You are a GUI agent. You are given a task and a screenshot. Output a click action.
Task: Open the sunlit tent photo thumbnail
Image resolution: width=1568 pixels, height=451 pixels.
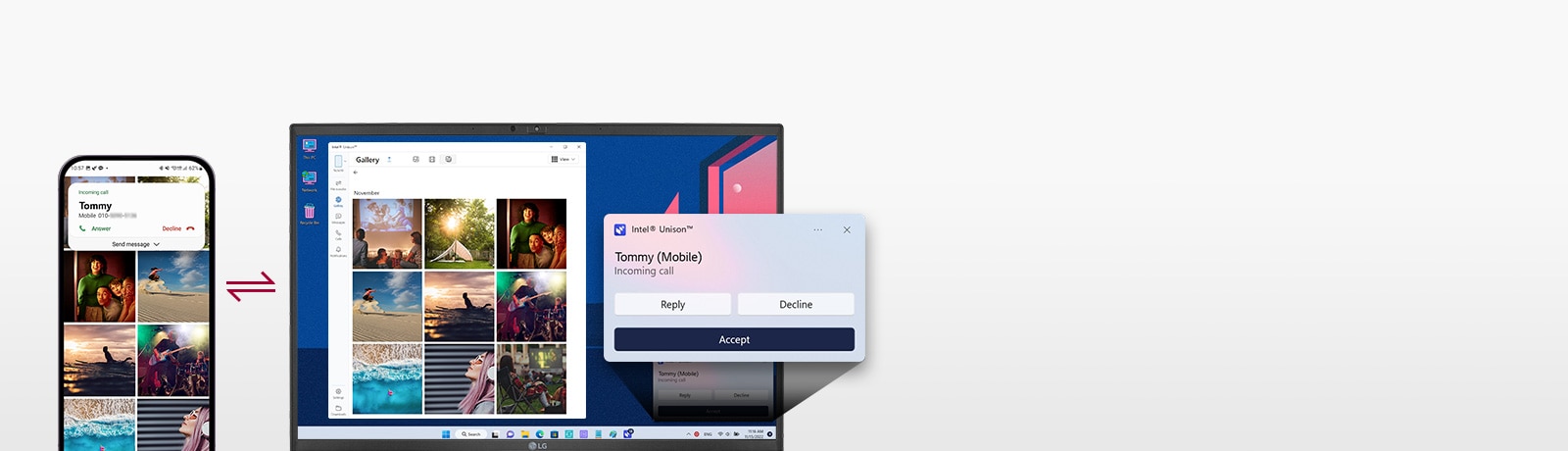[460, 234]
